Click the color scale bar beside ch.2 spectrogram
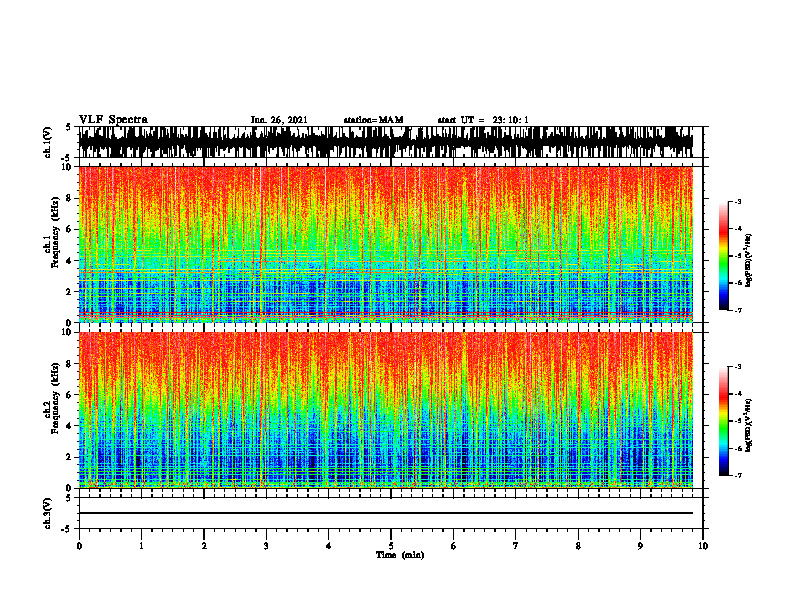 click(723, 421)
